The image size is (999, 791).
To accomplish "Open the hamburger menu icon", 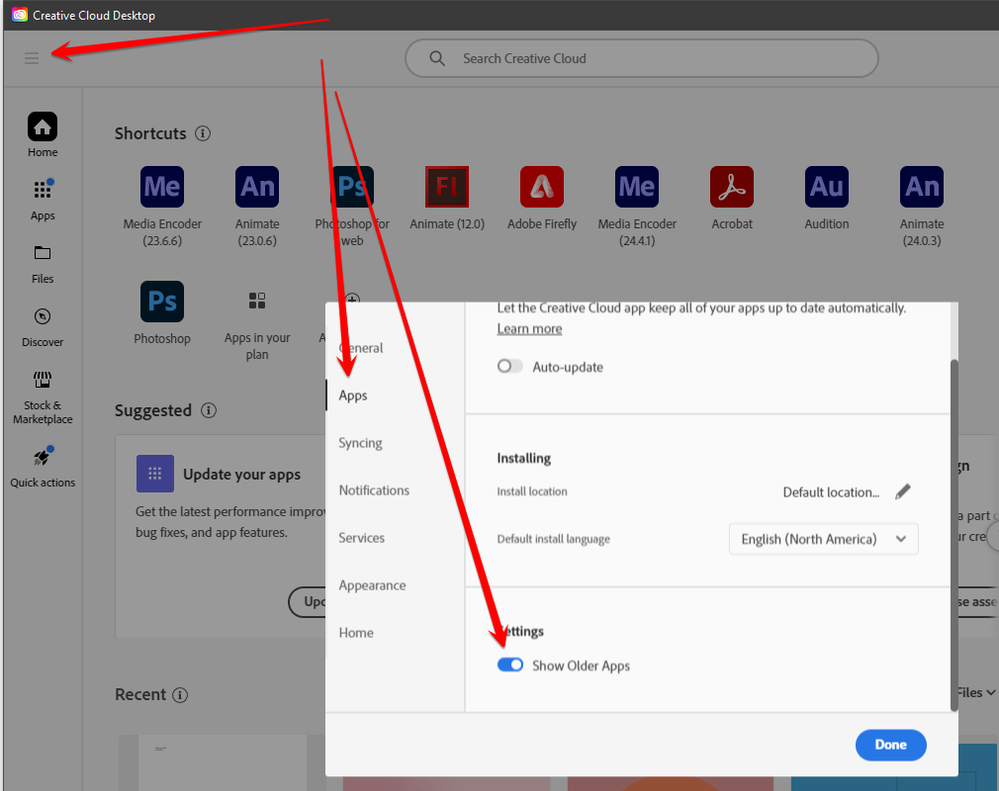I will (31, 58).
